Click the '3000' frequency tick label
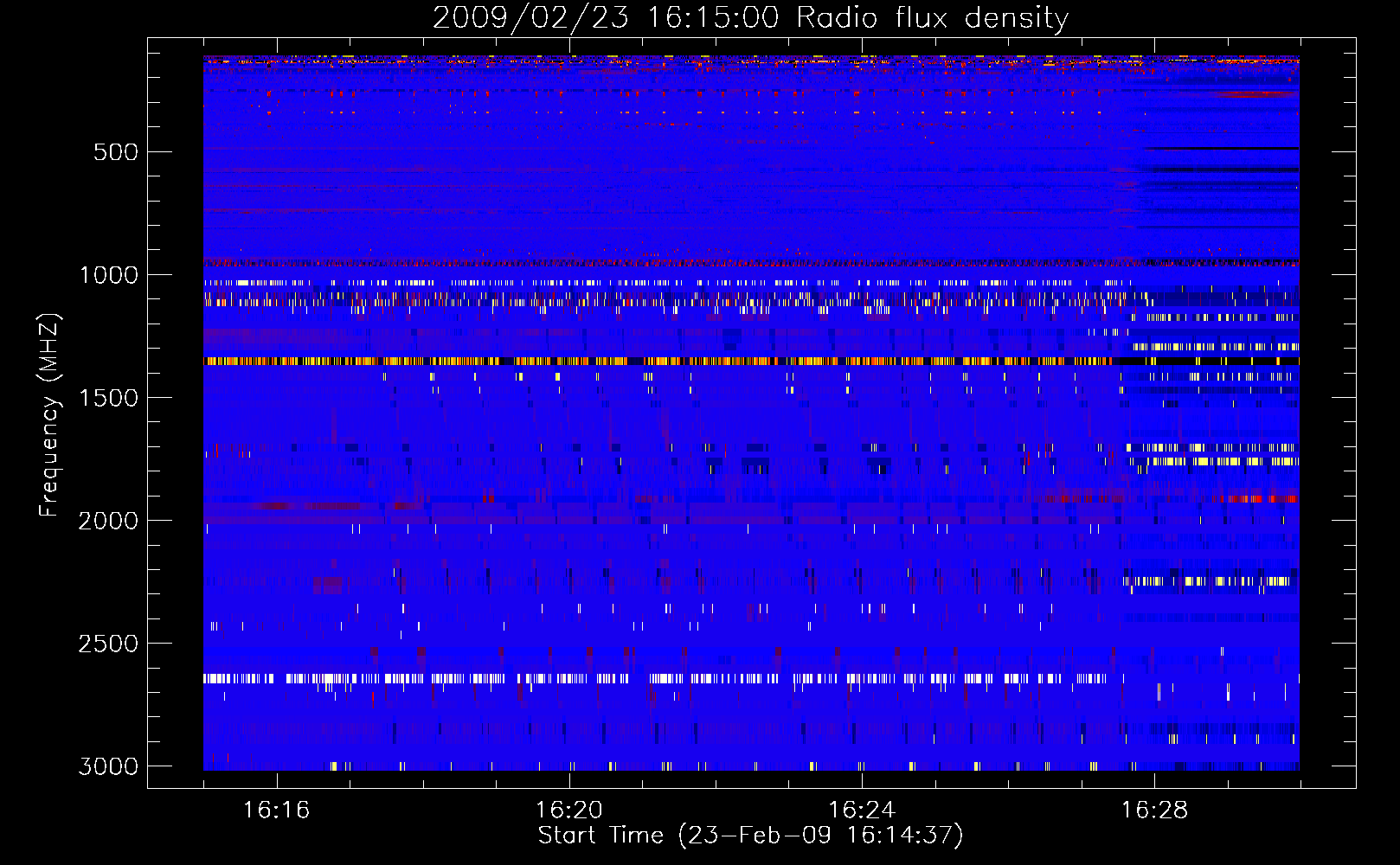The image size is (1400, 865). pyautogui.click(x=108, y=766)
